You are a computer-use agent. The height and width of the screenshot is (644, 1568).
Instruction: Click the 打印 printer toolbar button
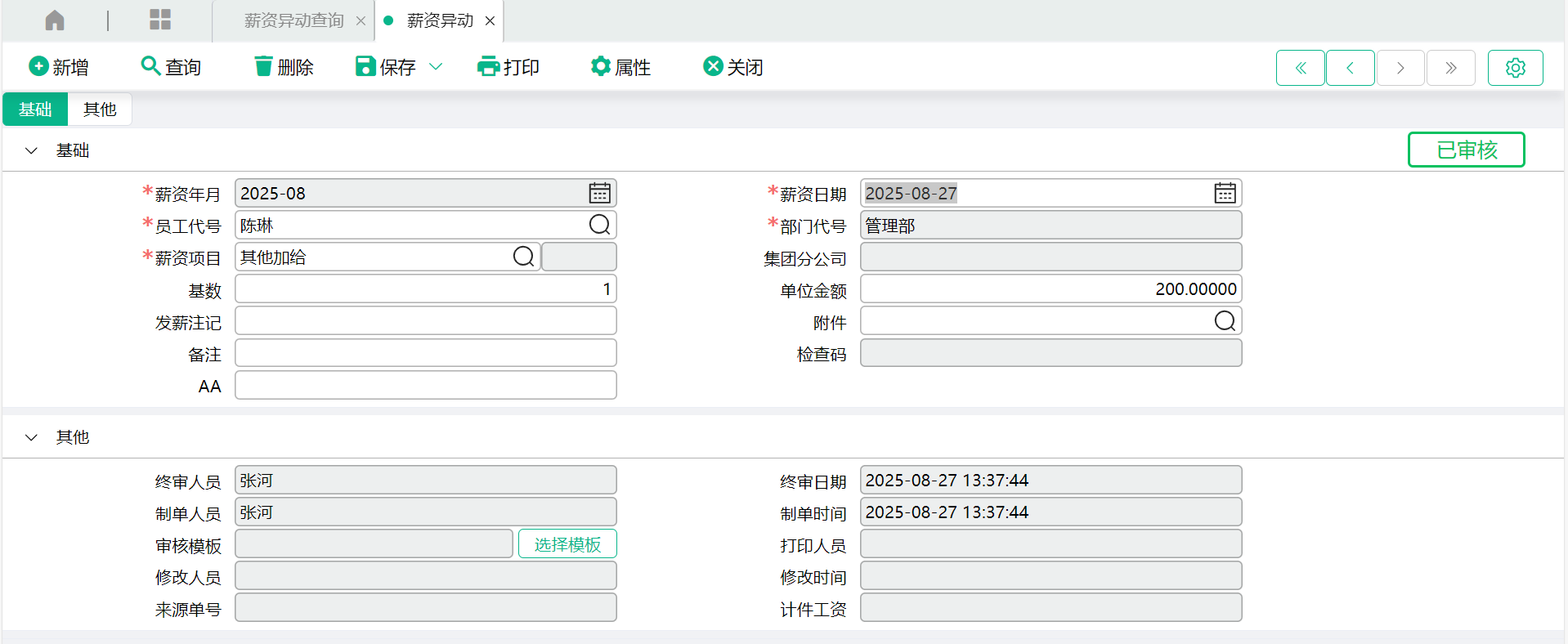click(x=508, y=67)
